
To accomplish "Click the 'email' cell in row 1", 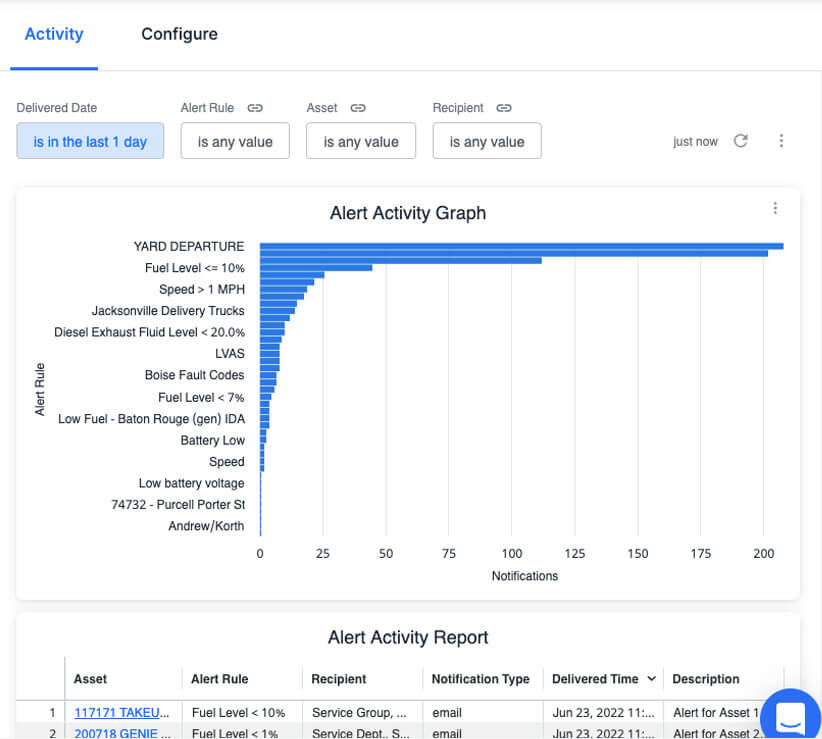I will [447, 713].
